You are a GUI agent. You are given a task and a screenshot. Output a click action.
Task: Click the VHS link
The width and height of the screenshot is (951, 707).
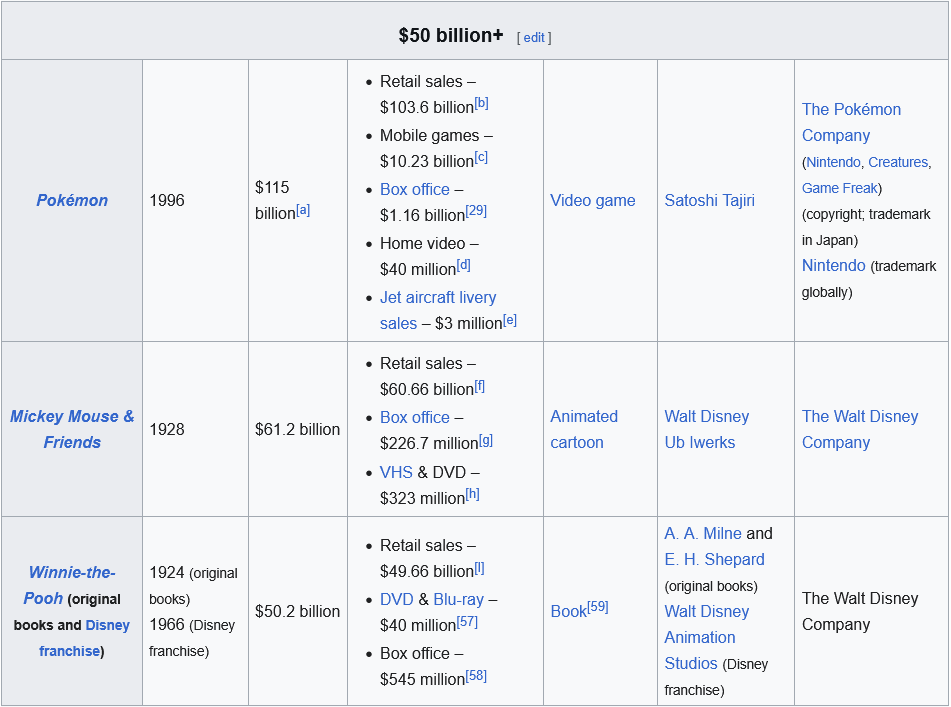click(x=396, y=472)
